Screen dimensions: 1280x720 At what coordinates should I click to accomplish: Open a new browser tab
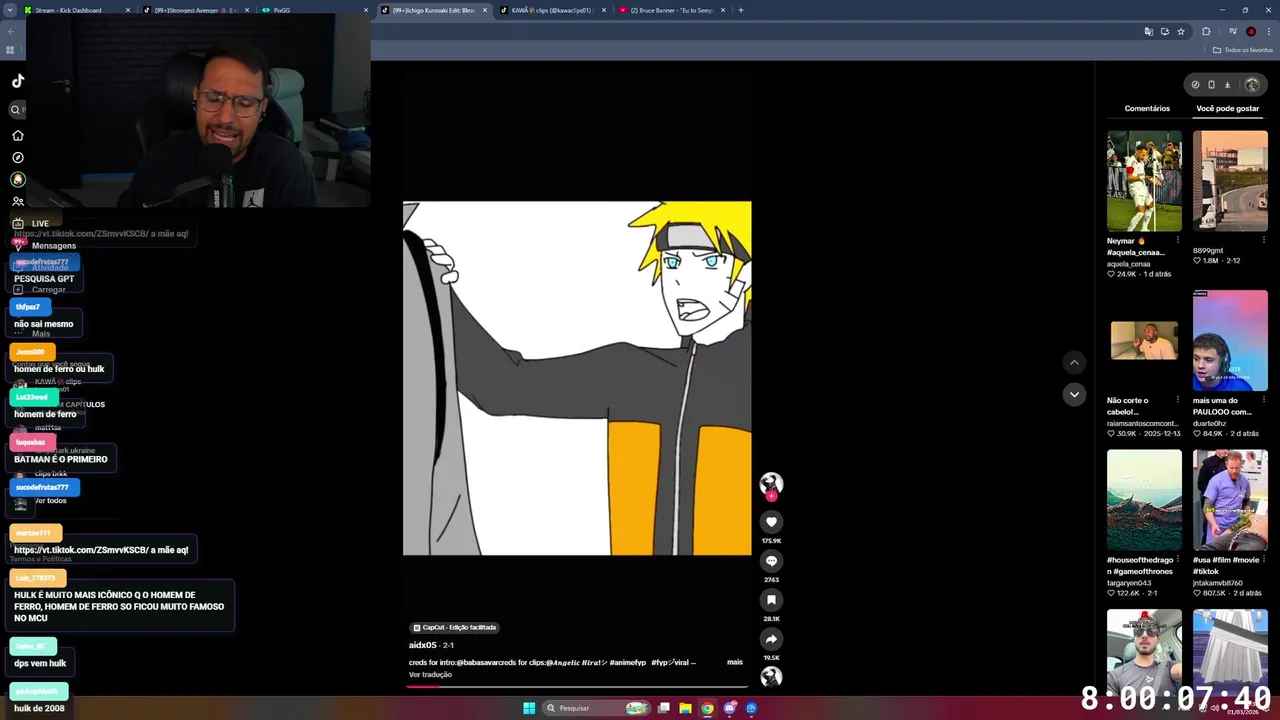click(x=740, y=10)
